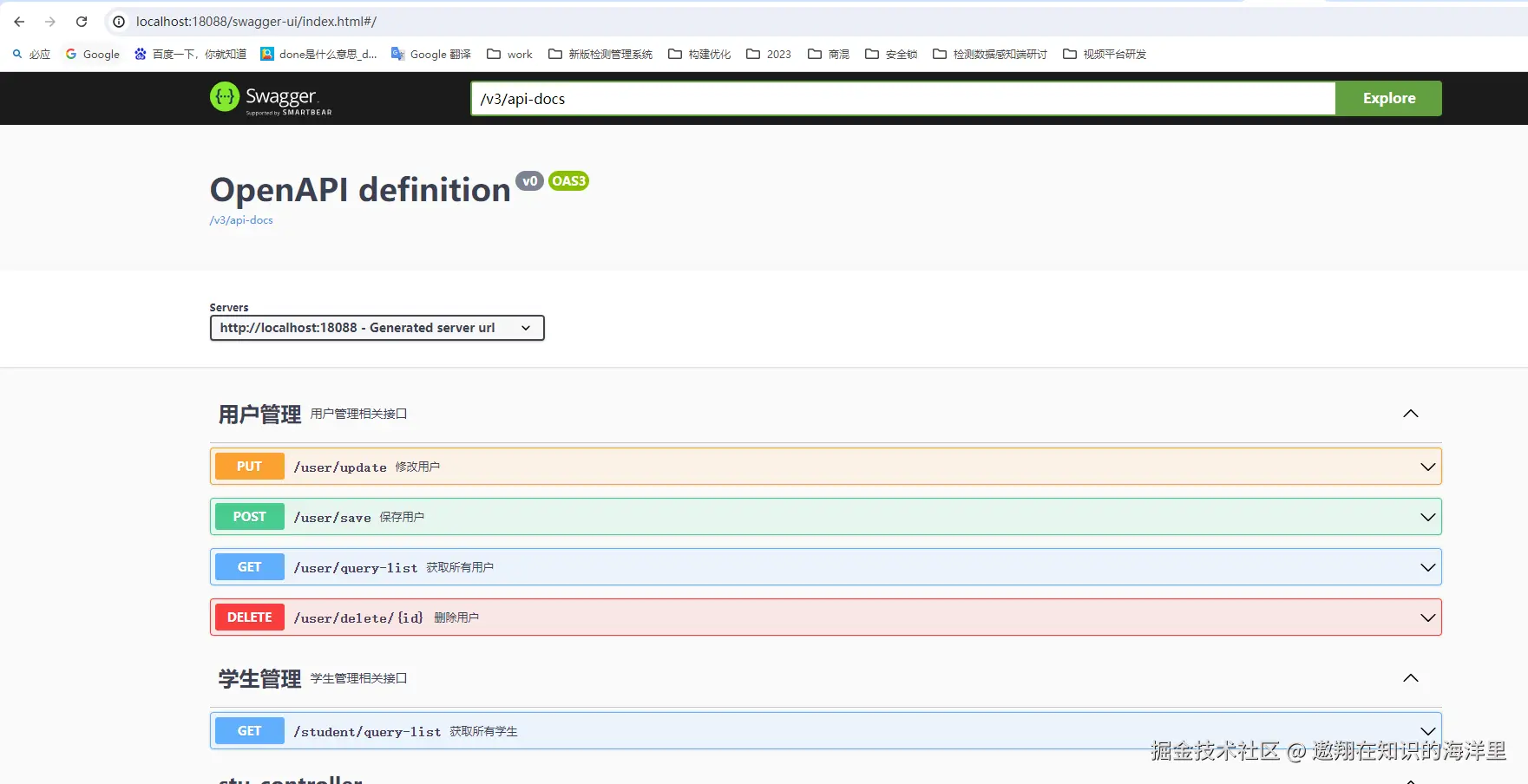This screenshot has height=784, width=1528.
Task: Click the DELETE method badge
Action: [x=249, y=617]
